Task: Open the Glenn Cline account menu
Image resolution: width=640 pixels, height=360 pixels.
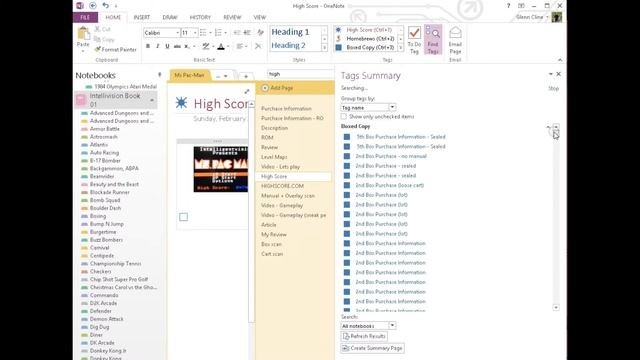Action: 532,17
